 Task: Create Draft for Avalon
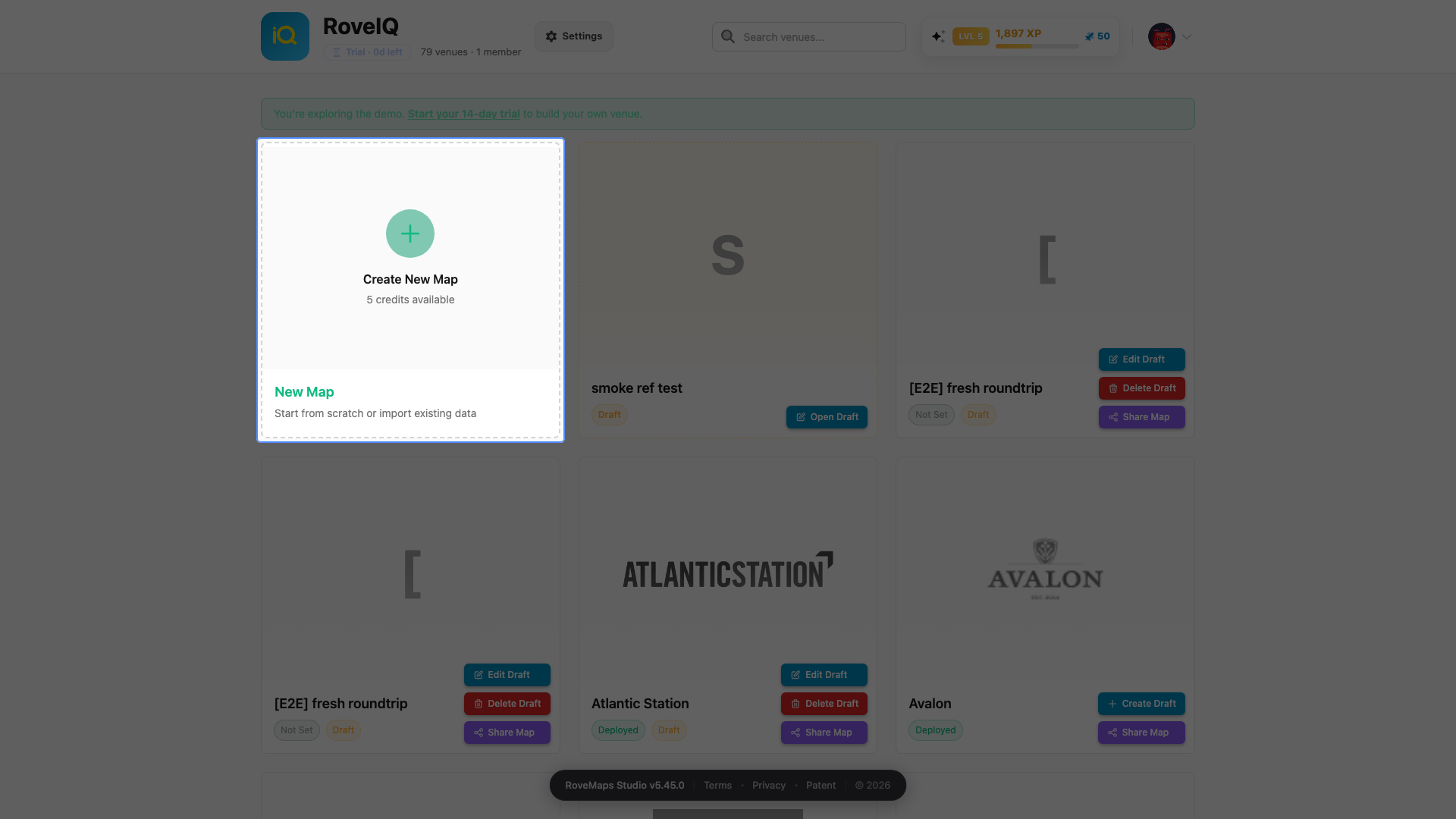point(1141,704)
